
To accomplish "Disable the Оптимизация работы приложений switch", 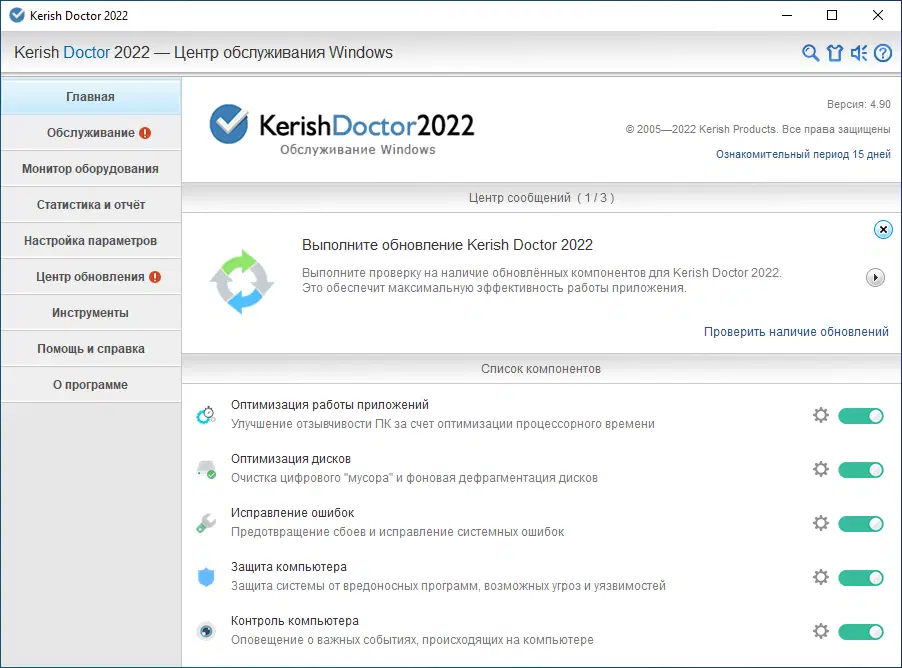I will 861,416.
